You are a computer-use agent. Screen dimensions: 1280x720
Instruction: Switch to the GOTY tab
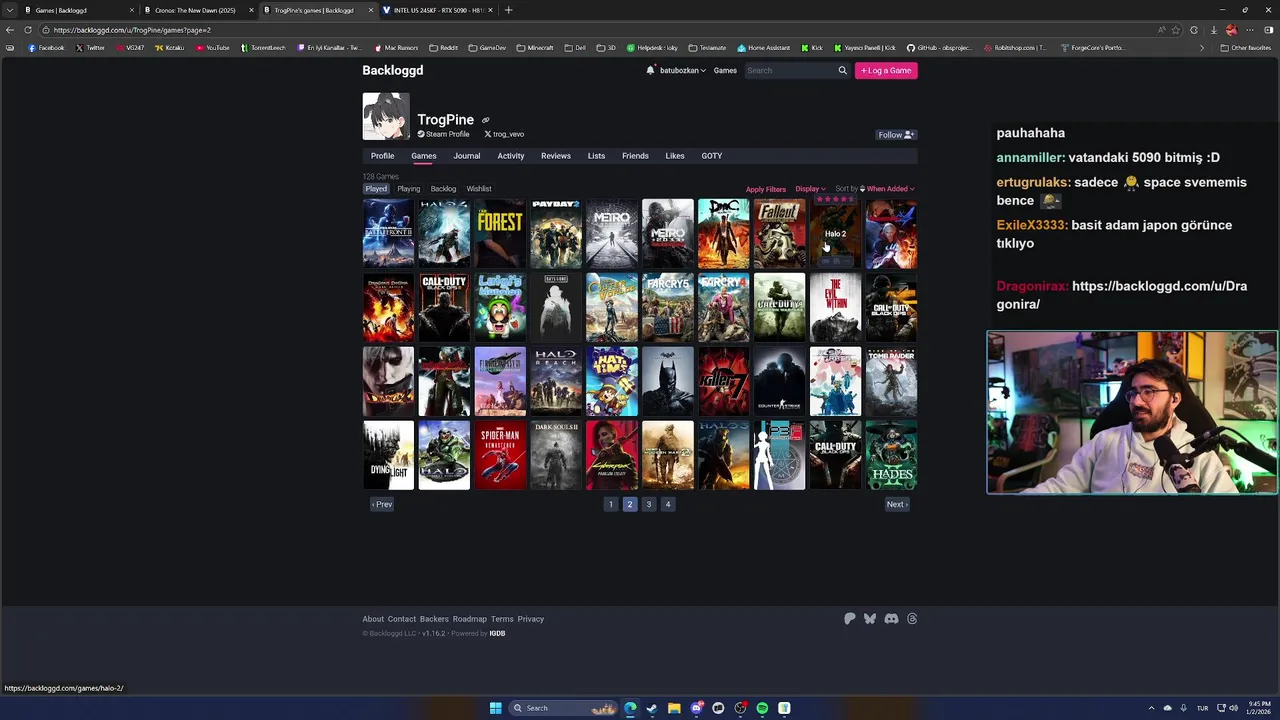pos(711,156)
